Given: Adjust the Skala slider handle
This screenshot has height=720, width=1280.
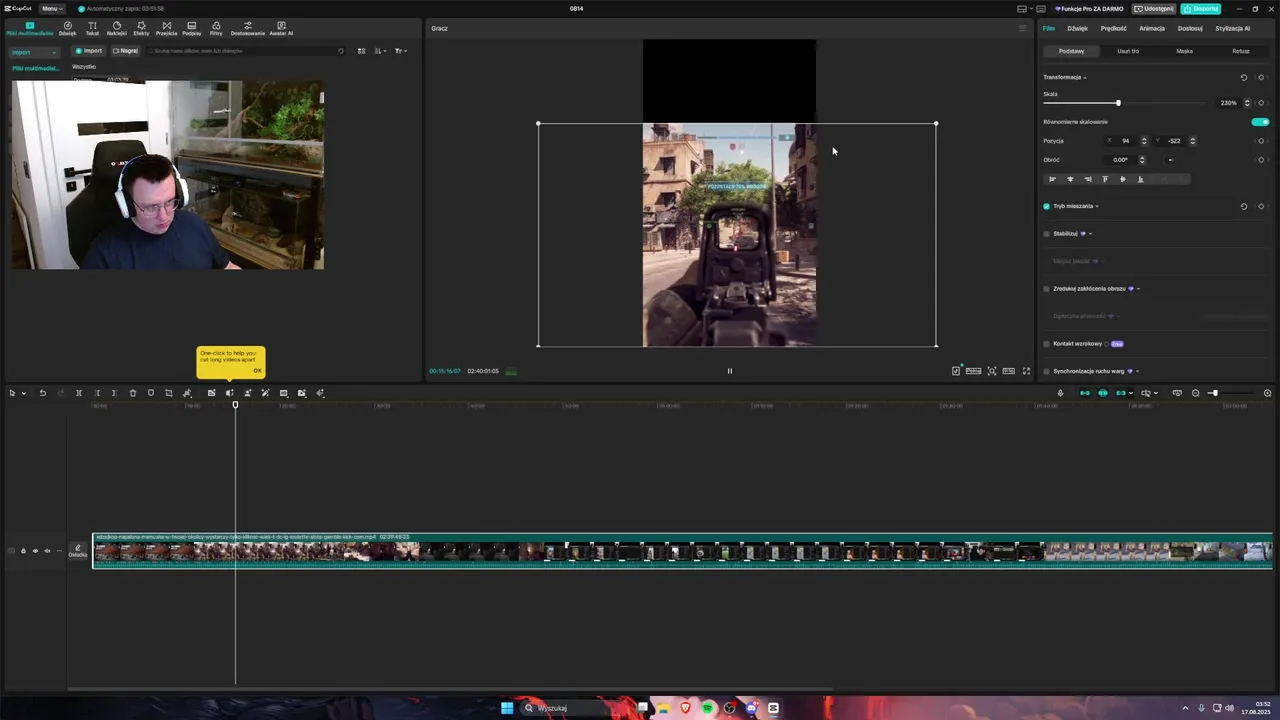Looking at the screenshot, I should point(1118,103).
